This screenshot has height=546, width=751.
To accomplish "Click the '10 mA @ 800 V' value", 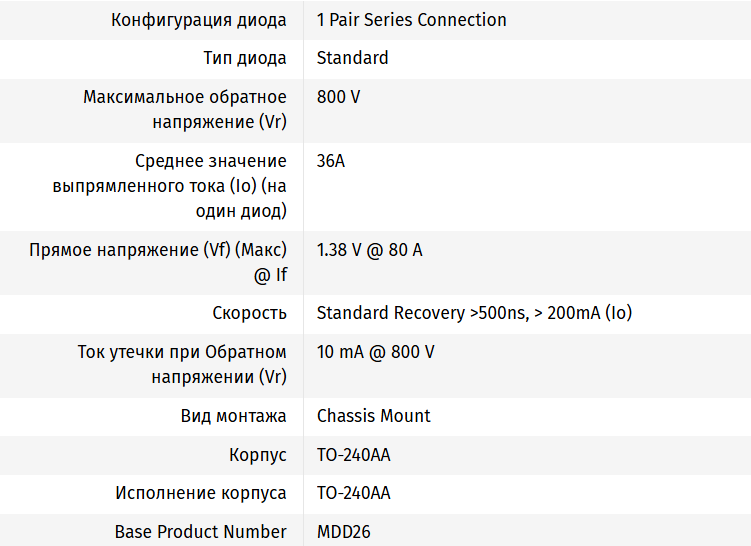I will tap(375, 352).
